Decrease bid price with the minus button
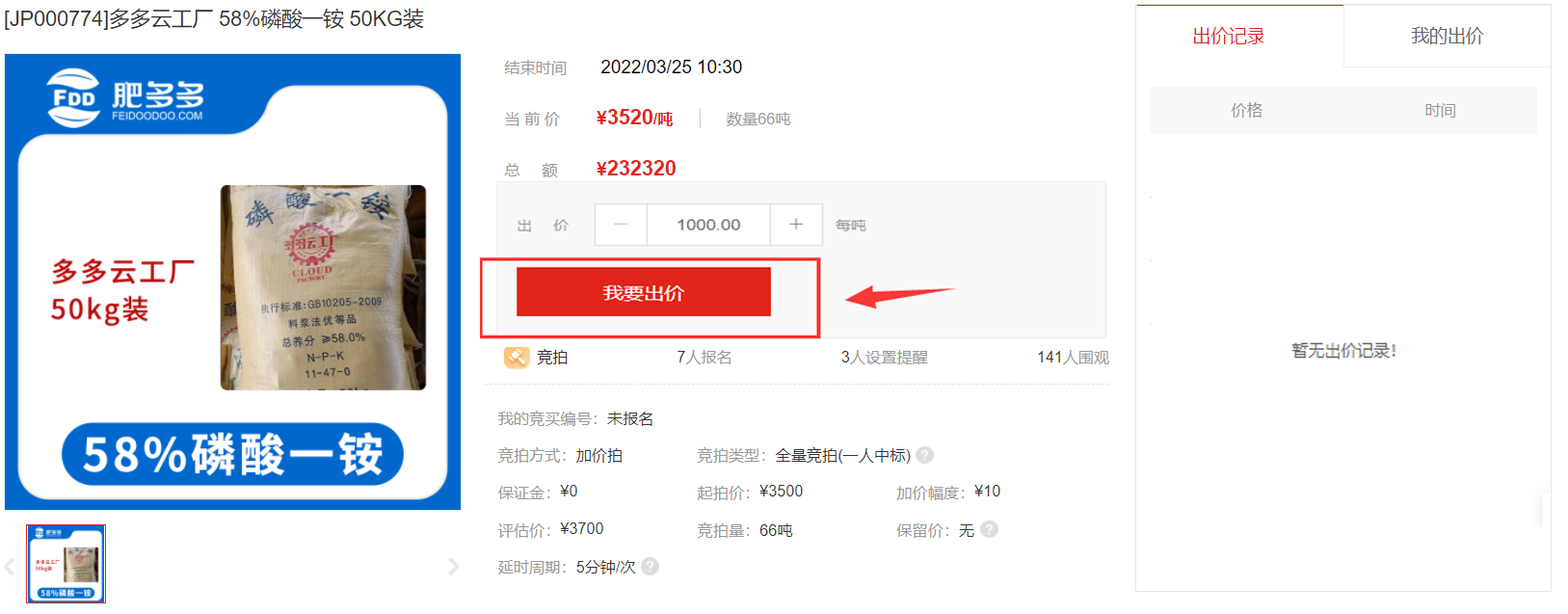Viewport: 1568px width, 614px height. tap(621, 225)
